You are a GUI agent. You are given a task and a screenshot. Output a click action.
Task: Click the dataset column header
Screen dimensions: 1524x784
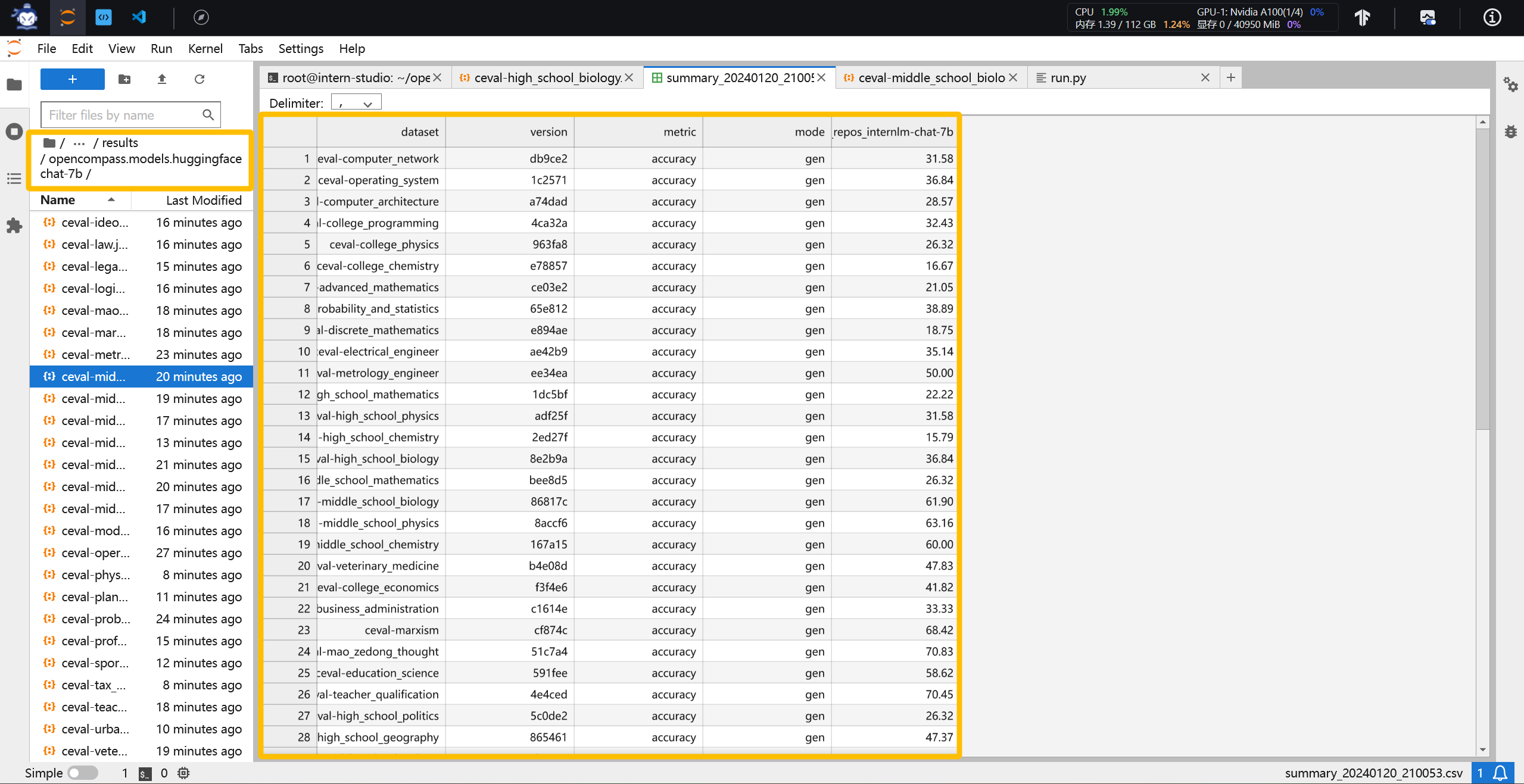(x=381, y=132)
